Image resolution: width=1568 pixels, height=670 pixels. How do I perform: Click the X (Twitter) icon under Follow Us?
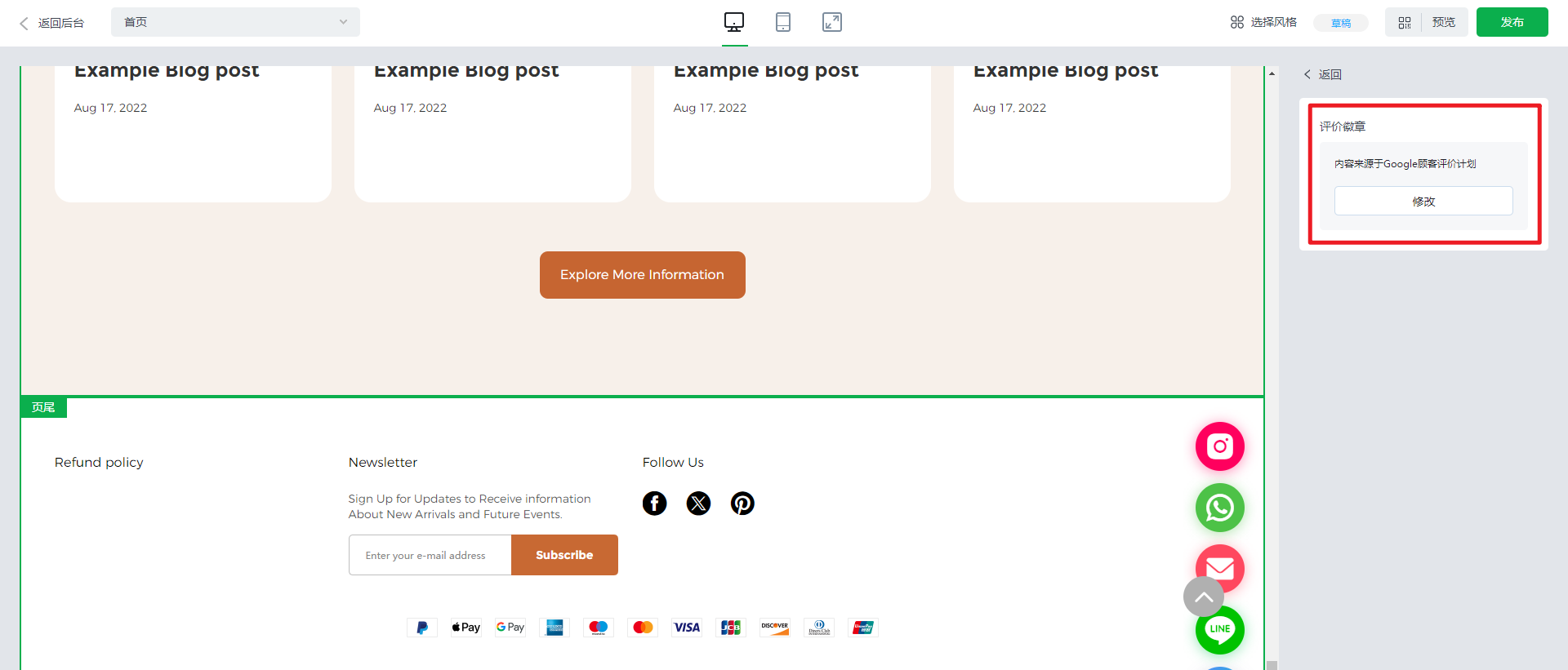[698, 504]
